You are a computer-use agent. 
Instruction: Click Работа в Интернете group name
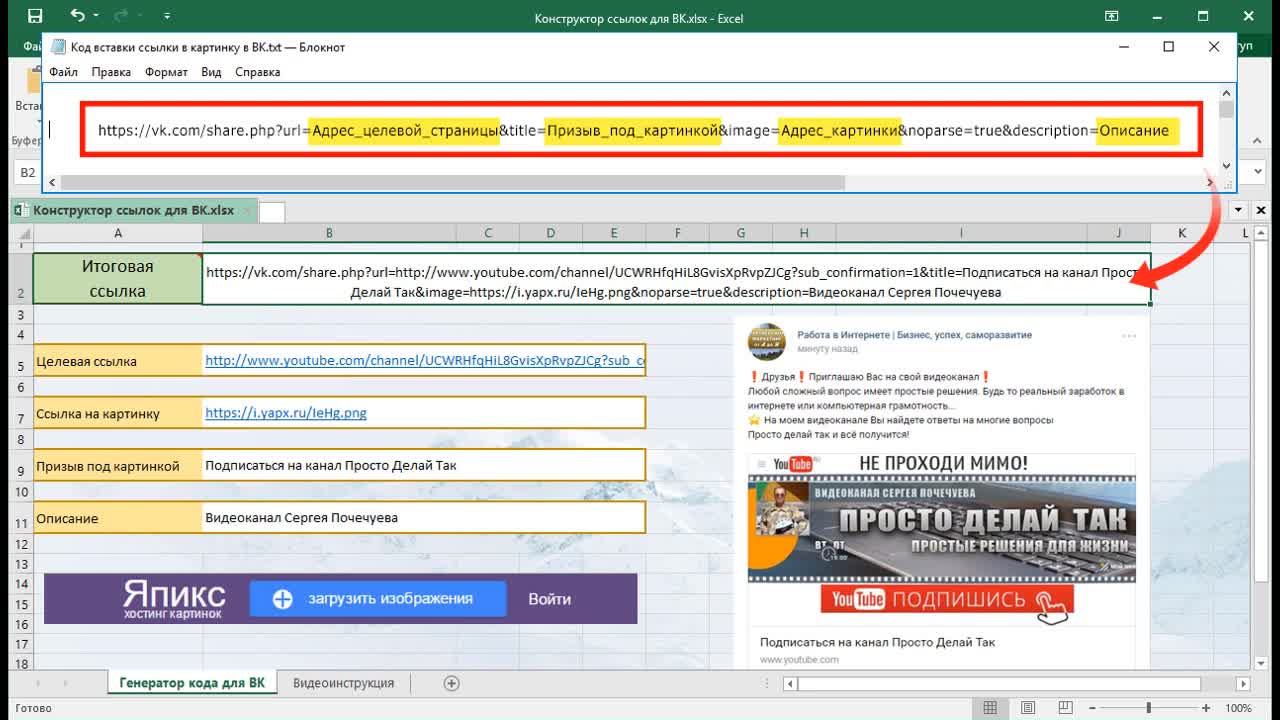click(x=914, y=335)
